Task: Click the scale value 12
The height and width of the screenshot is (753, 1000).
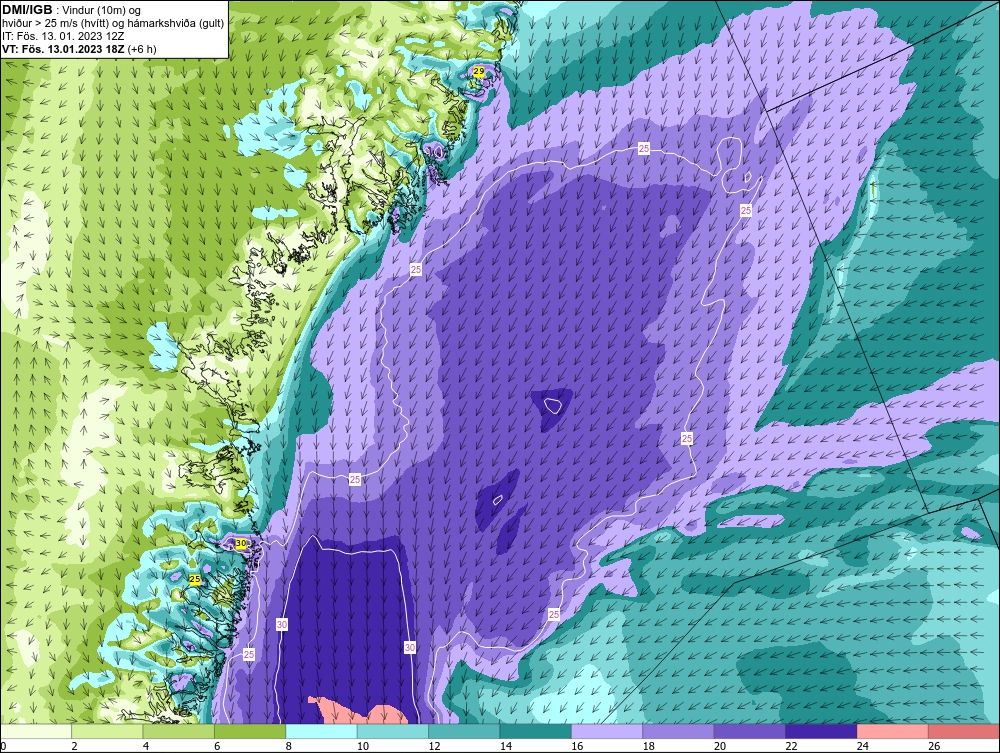Action: [434, 746]
